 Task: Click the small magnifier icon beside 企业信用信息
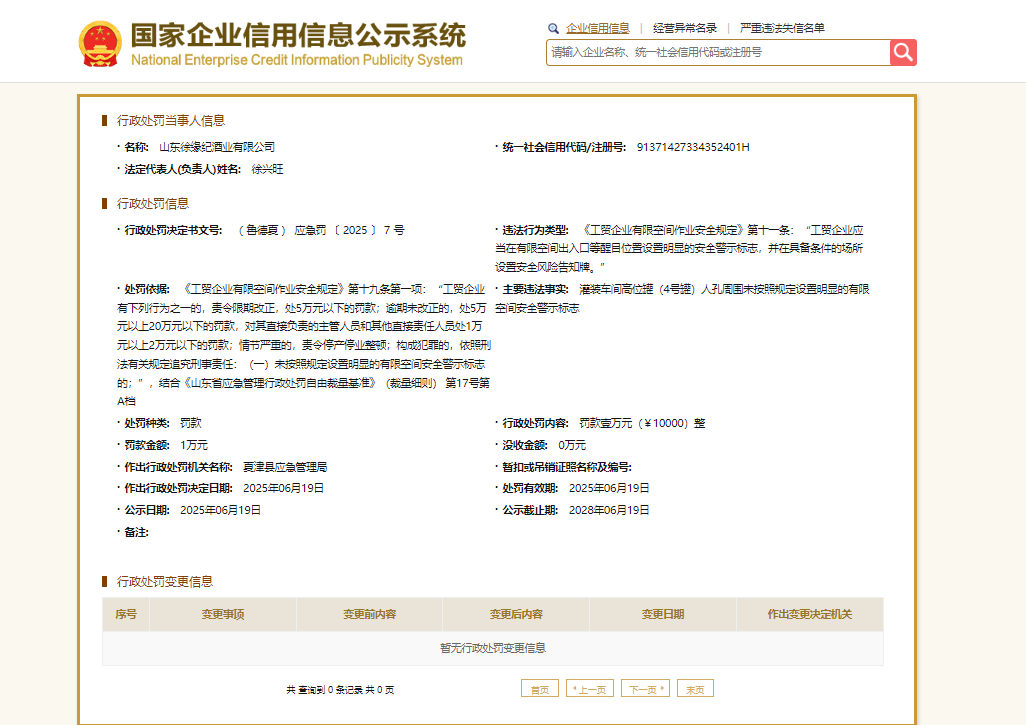tap(554, 28)
